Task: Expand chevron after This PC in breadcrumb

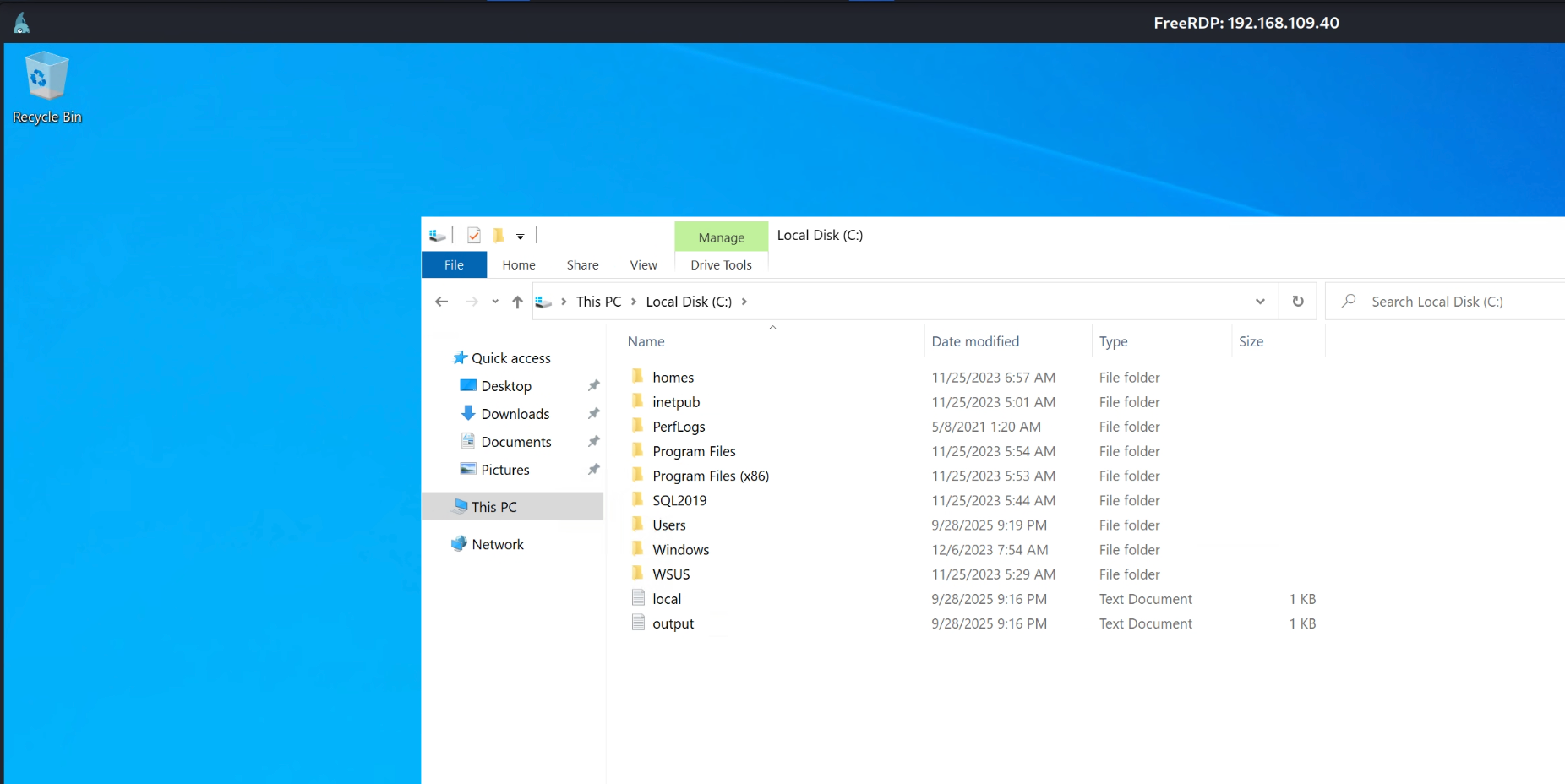Action: [634, 302]
